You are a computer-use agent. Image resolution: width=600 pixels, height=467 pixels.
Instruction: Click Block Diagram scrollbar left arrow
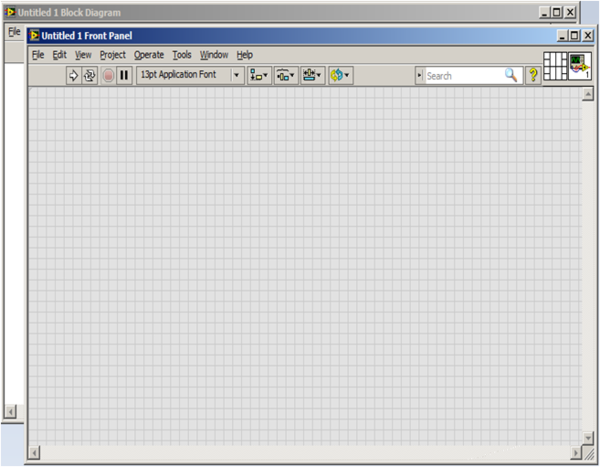coord(10,412)
